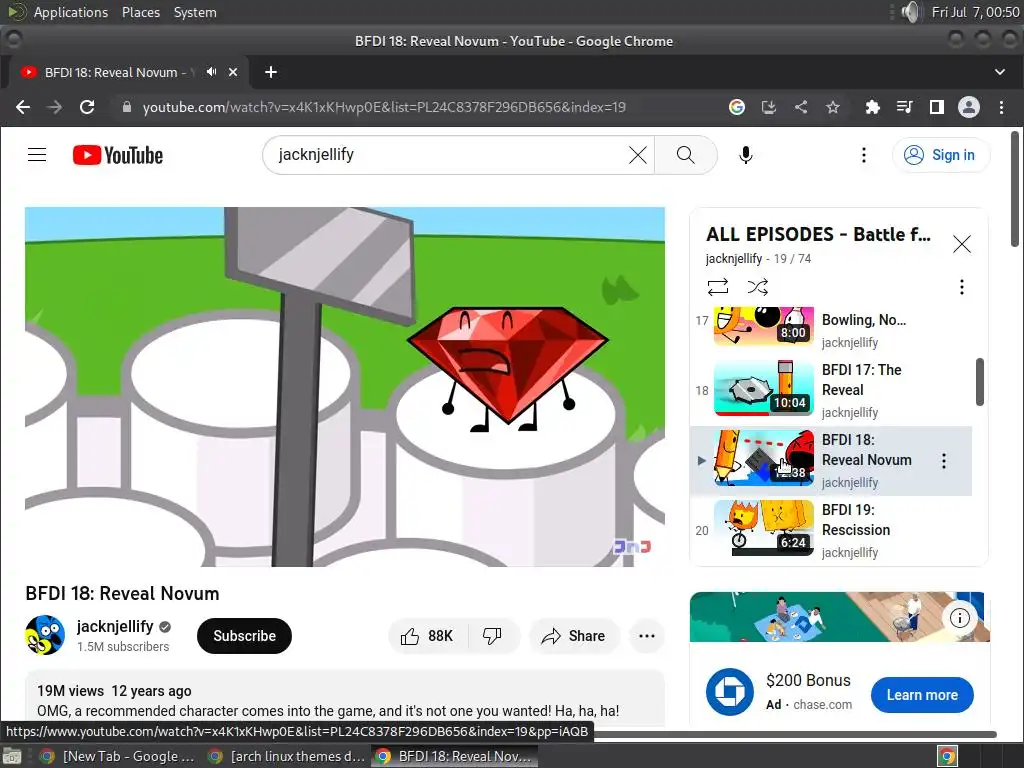This screenshot has width=1024, height=768.
Task: Click the search magnifier button
Action: (x=685, y=155)
